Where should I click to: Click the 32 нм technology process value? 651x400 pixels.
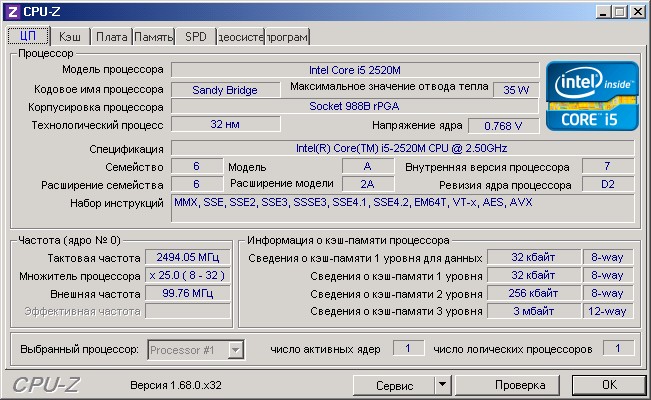225,124
